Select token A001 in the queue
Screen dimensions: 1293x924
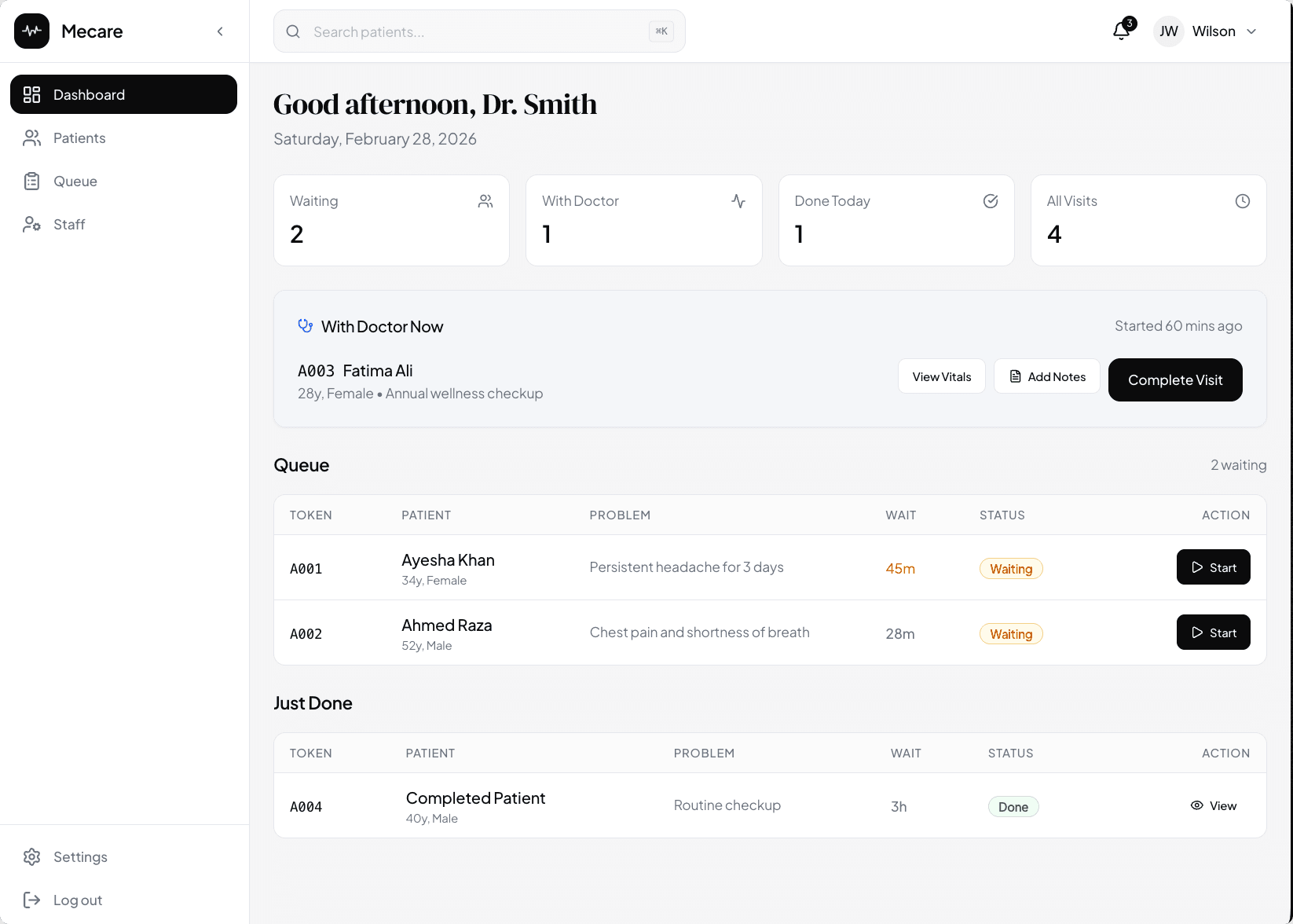(306, 569)
